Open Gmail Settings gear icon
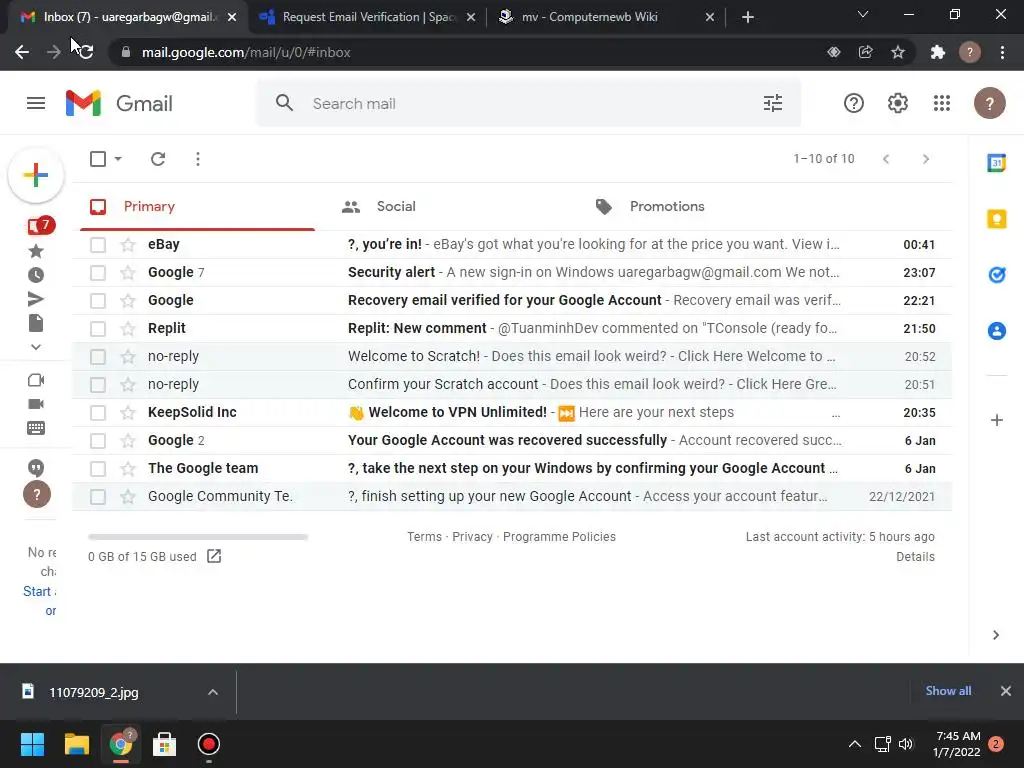 click(x=897, y=103)
